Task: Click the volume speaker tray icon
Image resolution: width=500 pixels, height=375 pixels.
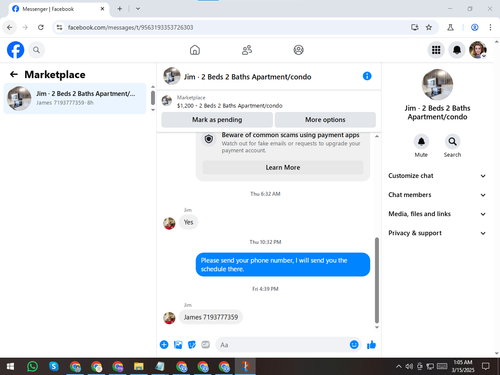Action: coord(409,367)
